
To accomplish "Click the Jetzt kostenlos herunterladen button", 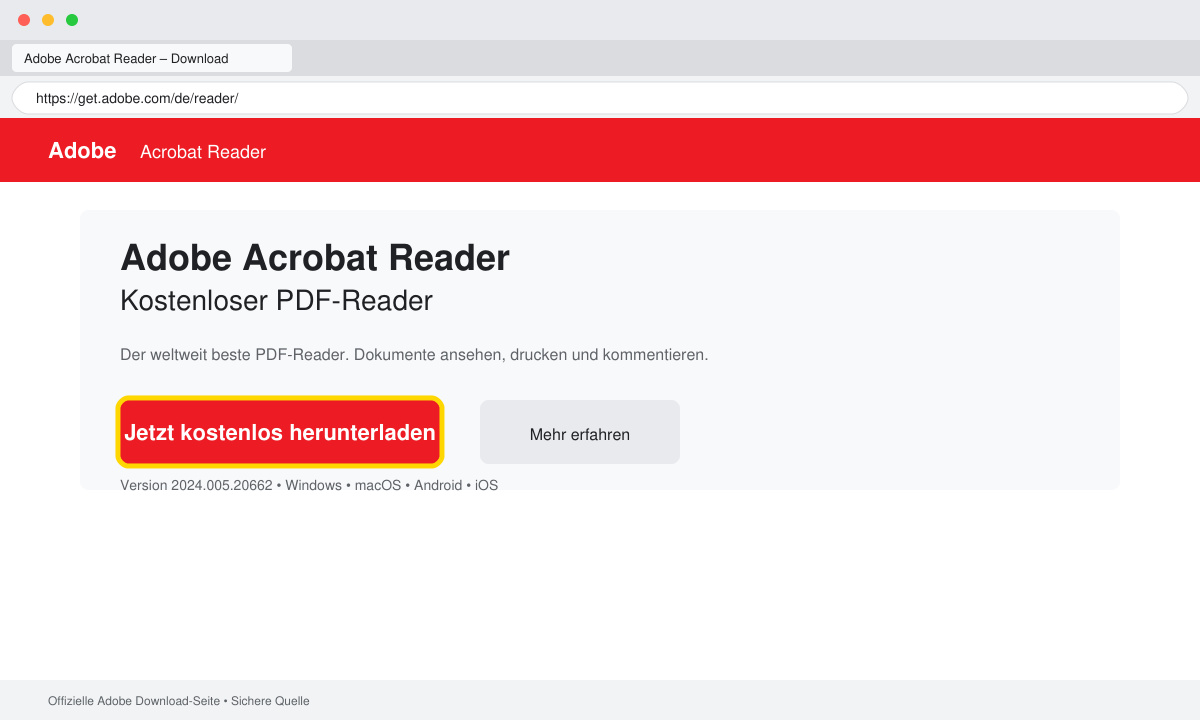I will 280,432.
